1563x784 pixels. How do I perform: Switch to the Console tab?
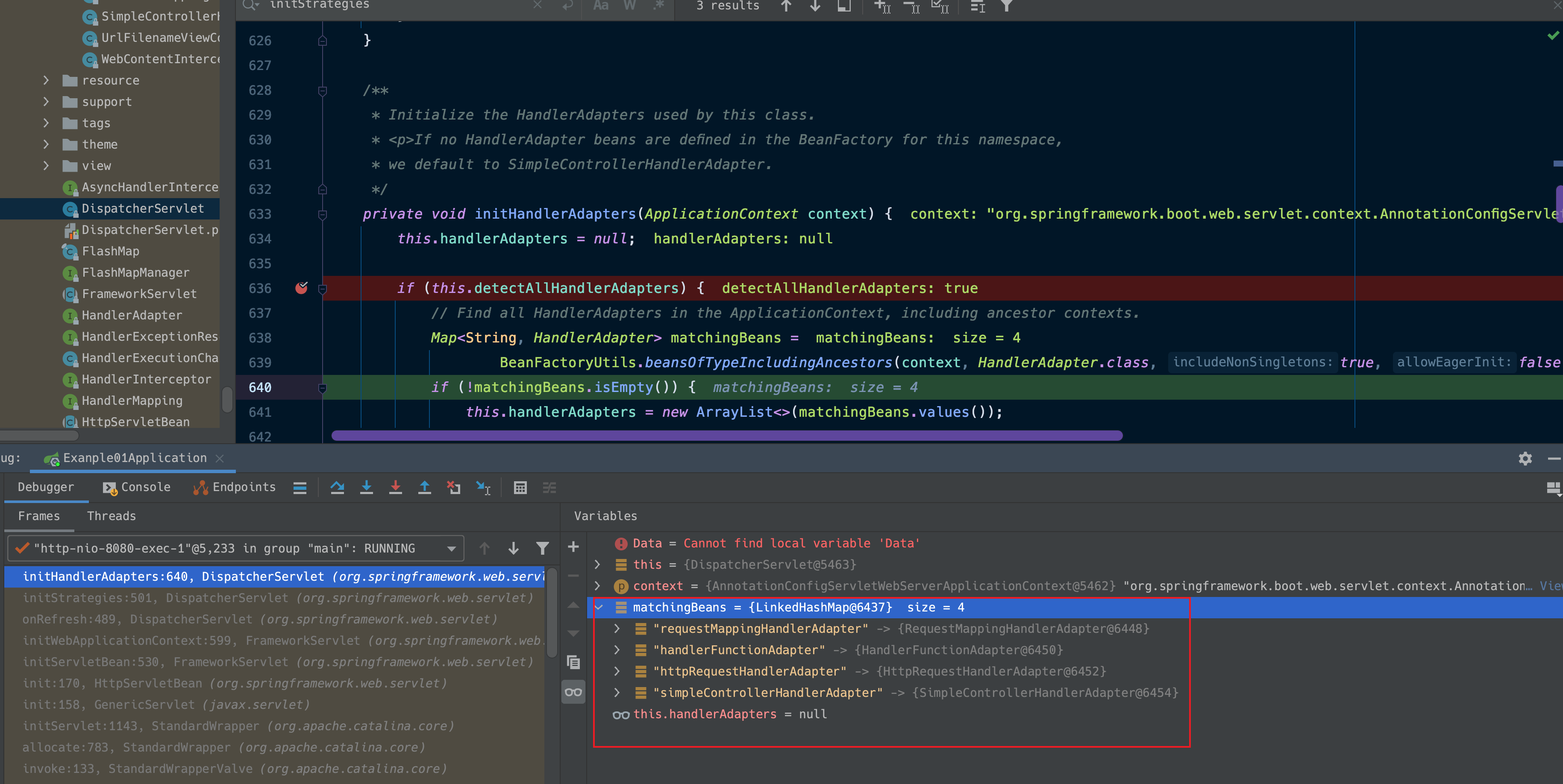(x=137, y=487)
